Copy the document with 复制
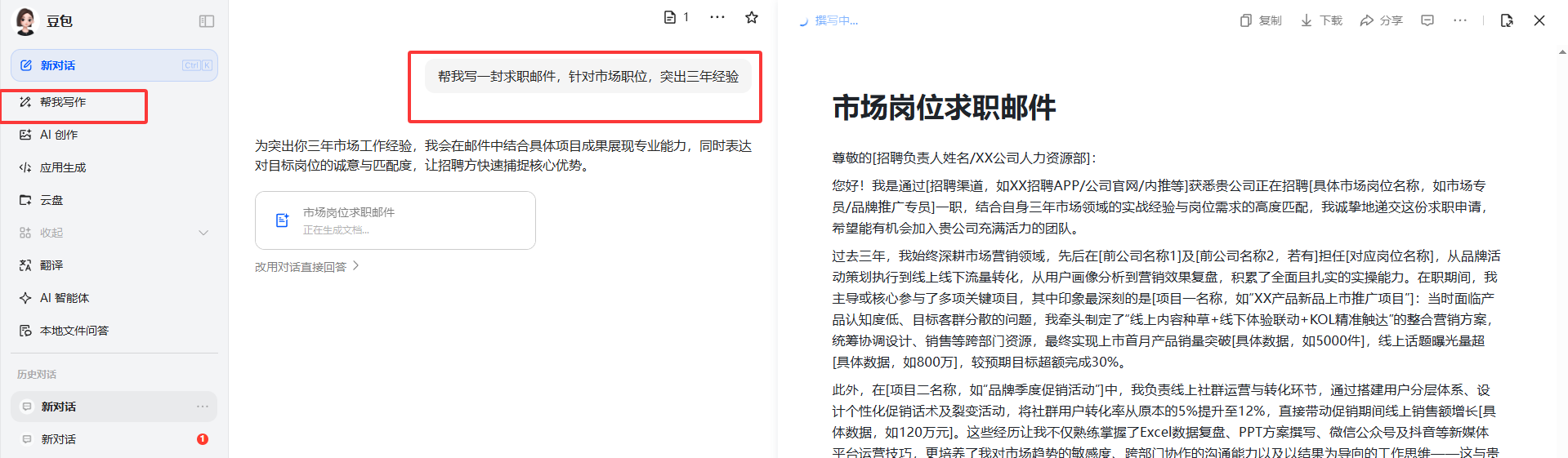The height and width of the screenshot is (458, 1568). 1261,20
